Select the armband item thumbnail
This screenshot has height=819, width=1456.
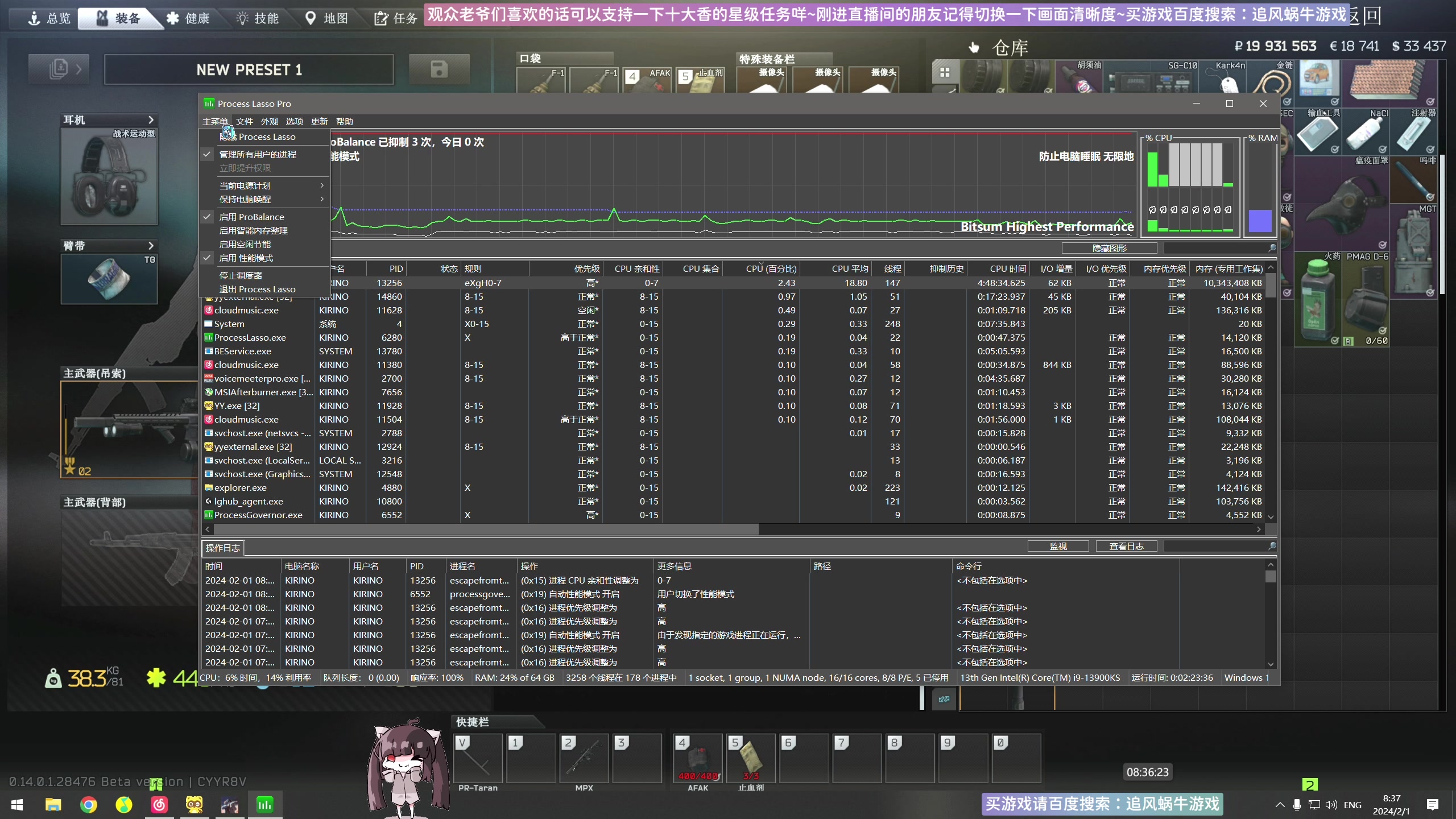[109, 279]
